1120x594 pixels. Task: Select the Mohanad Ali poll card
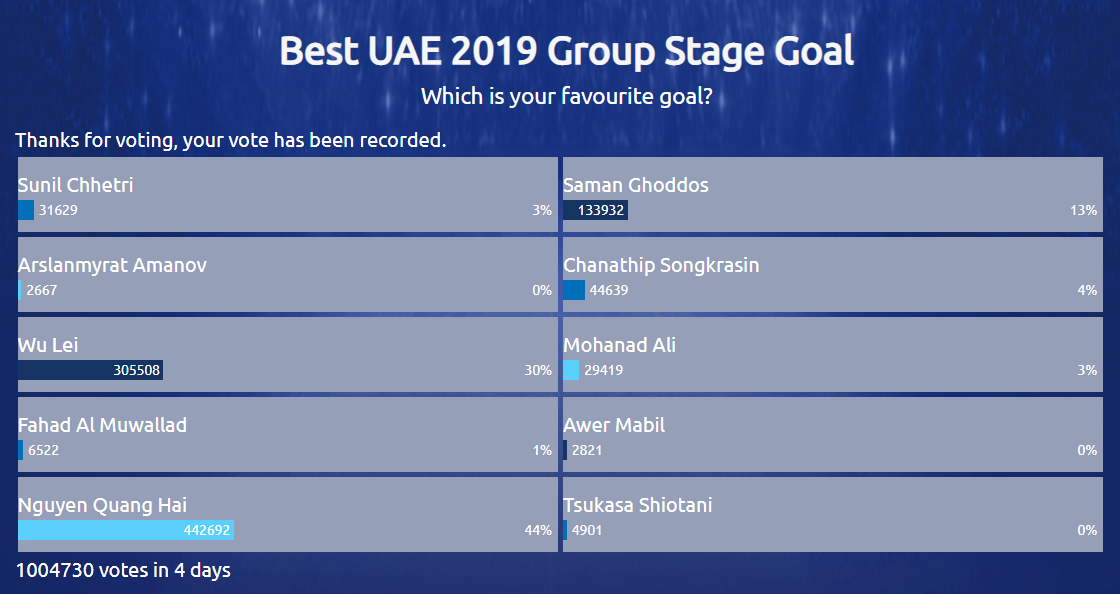[x=833, y=354]
